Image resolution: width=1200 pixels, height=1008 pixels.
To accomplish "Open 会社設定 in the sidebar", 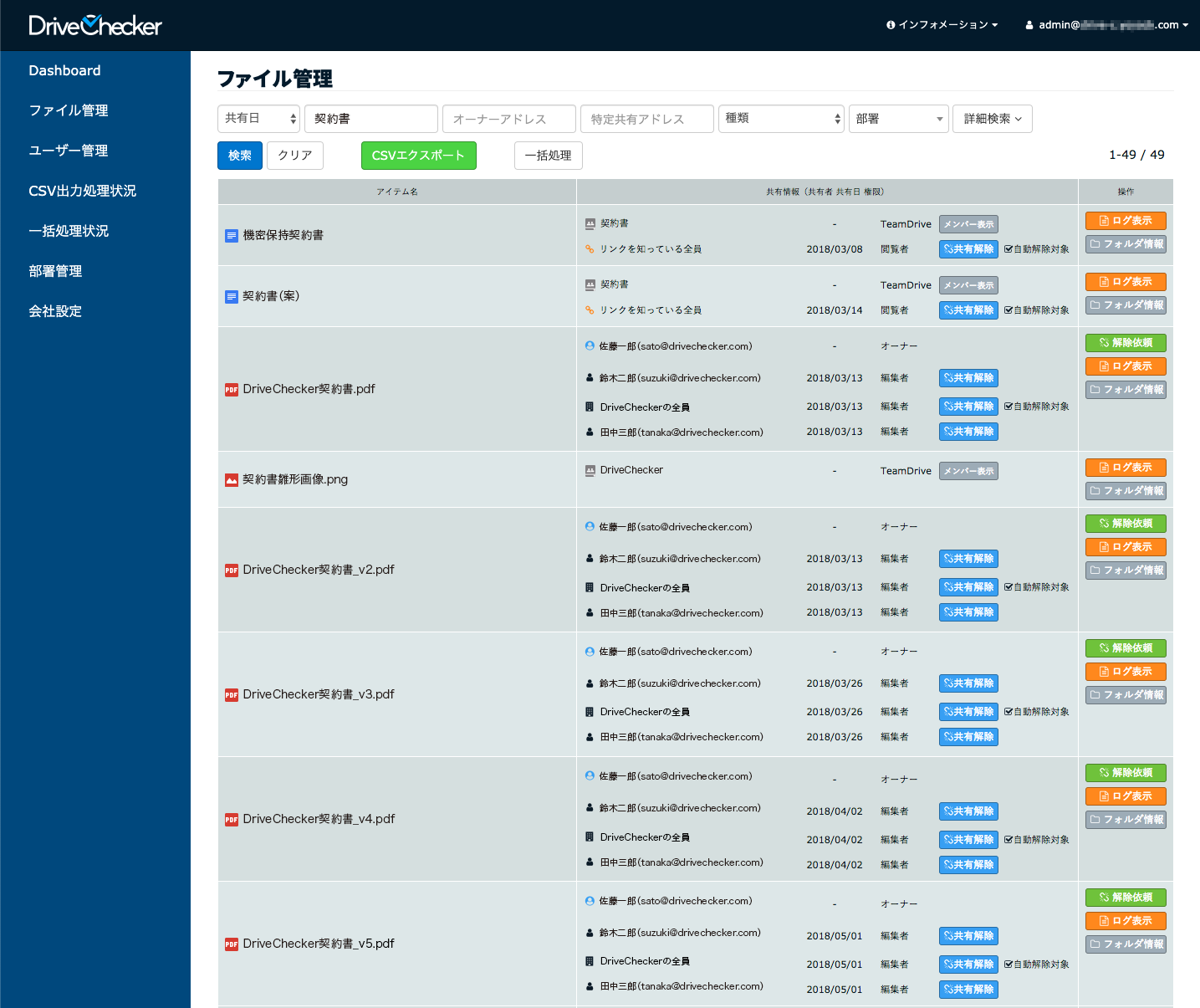I will tap(55, 311).
